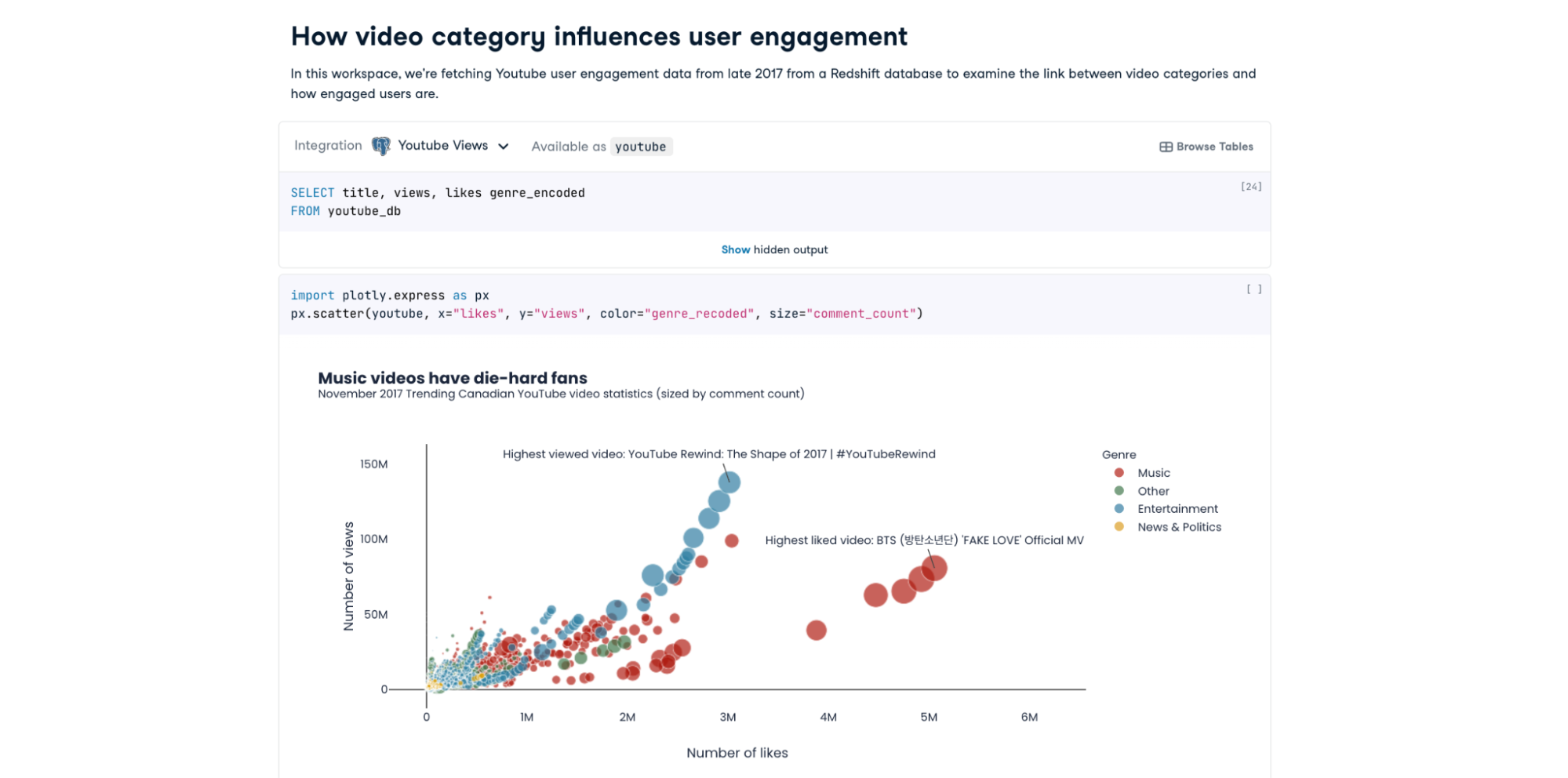The width and height of the screenshot is (1568, 778).
Task: Click the red Music legend dot
Action: [1118, 472]
